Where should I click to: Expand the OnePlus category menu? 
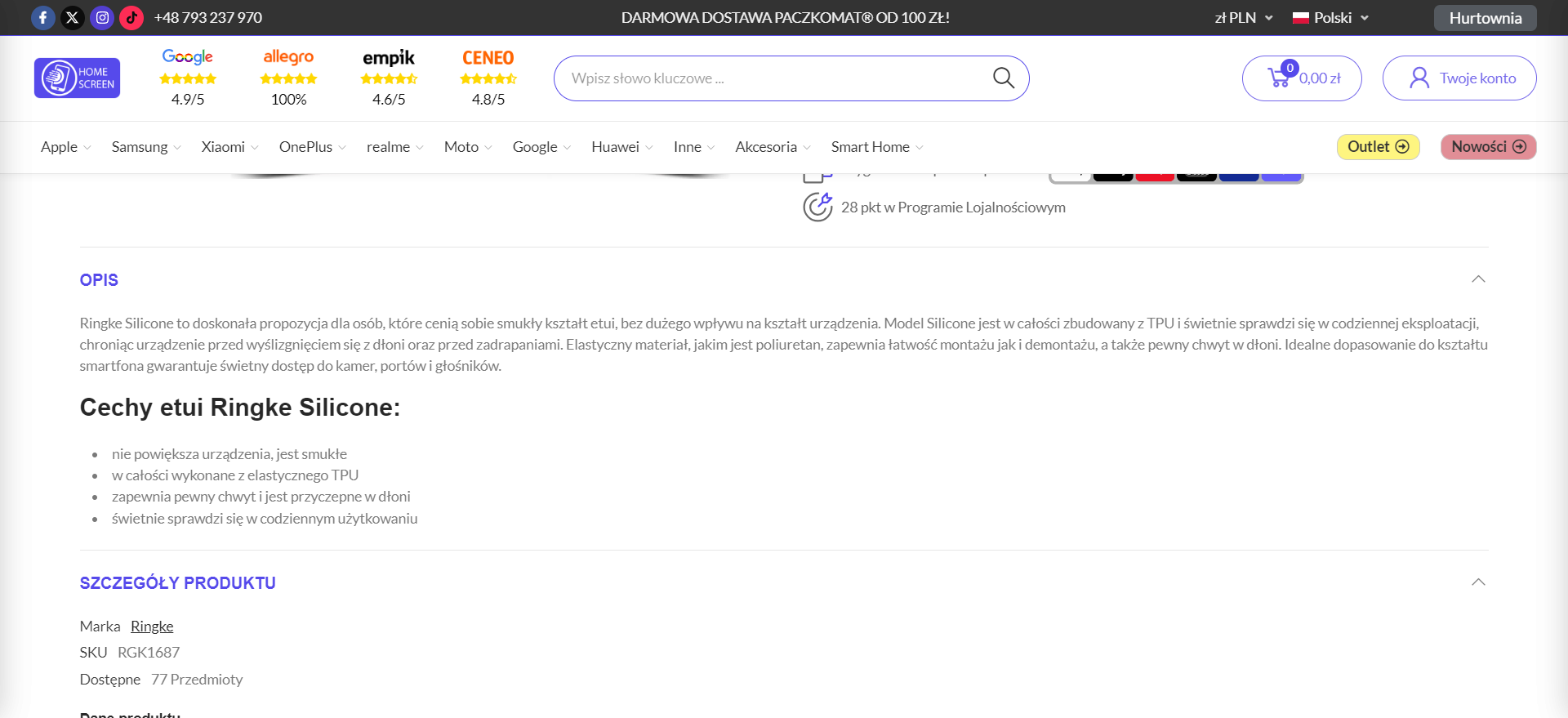pyautogui.click(x=313, y=147)
